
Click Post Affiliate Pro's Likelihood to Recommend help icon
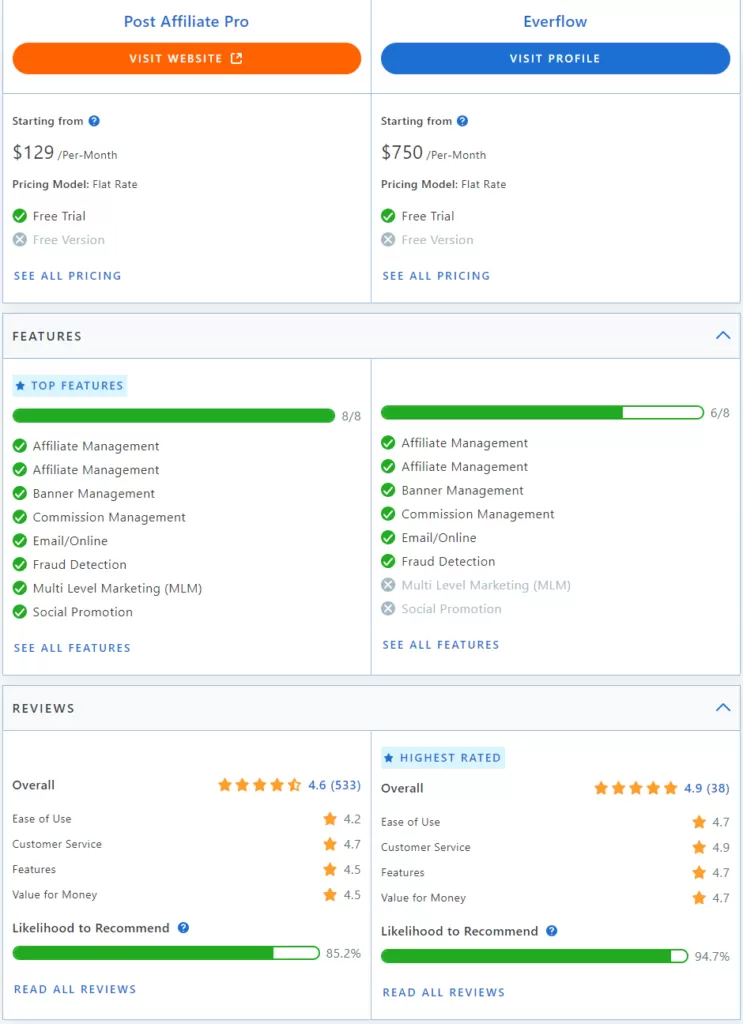pyautogui.click(x=183, y=928)
